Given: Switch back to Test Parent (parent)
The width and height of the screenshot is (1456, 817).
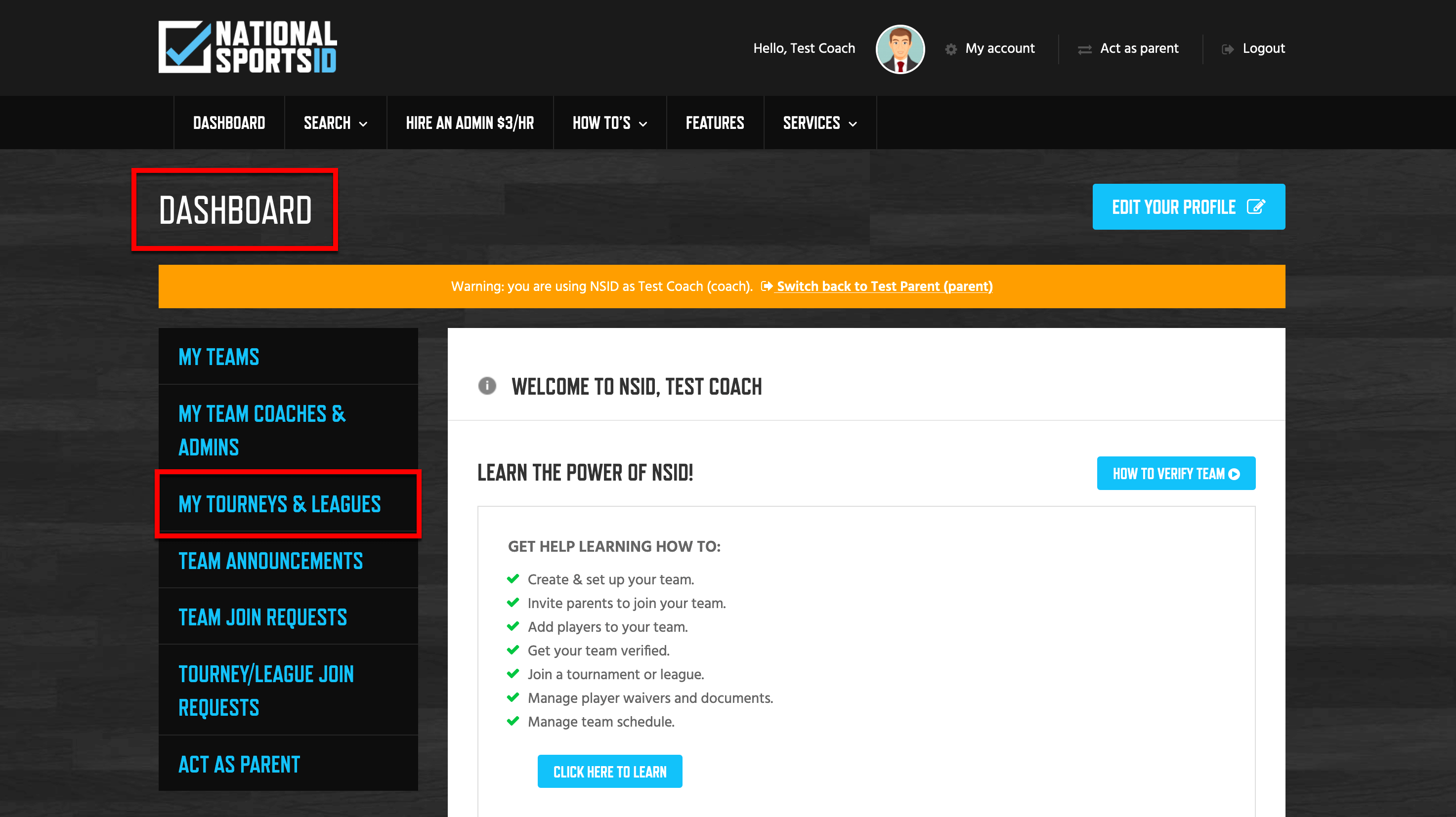Looking at the screenshot, I should pos(884,286).
